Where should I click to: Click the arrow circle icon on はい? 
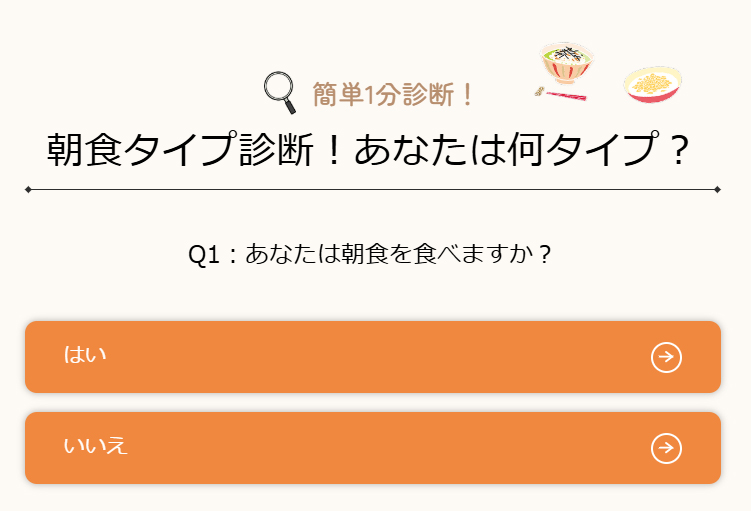[x=666, y=357]
